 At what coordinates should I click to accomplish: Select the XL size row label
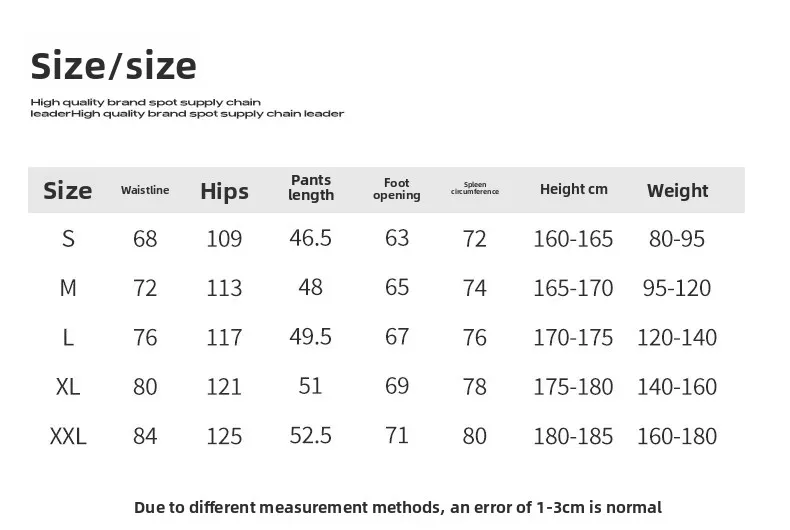tap(68, 386)
